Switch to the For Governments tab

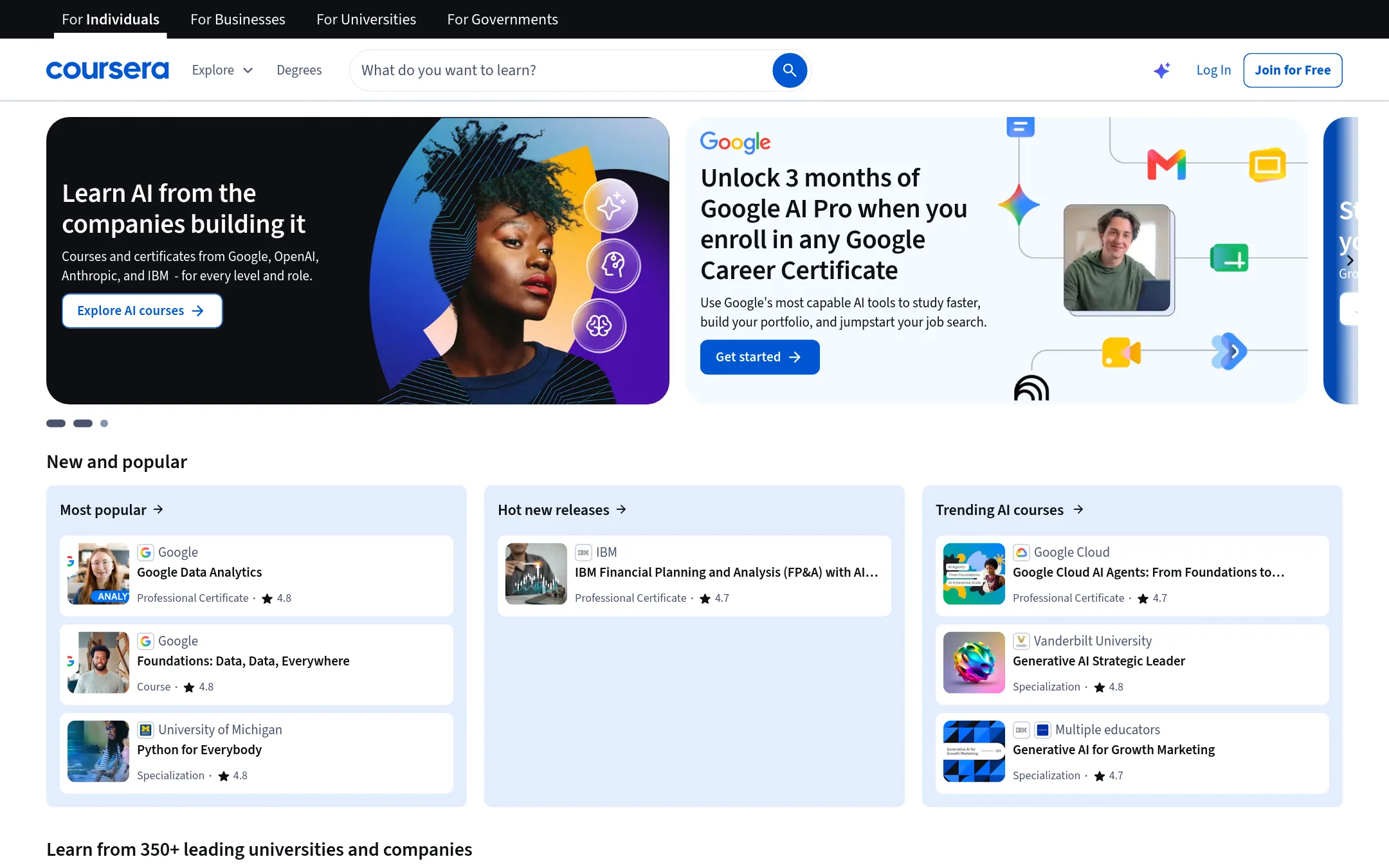point(503,19)
